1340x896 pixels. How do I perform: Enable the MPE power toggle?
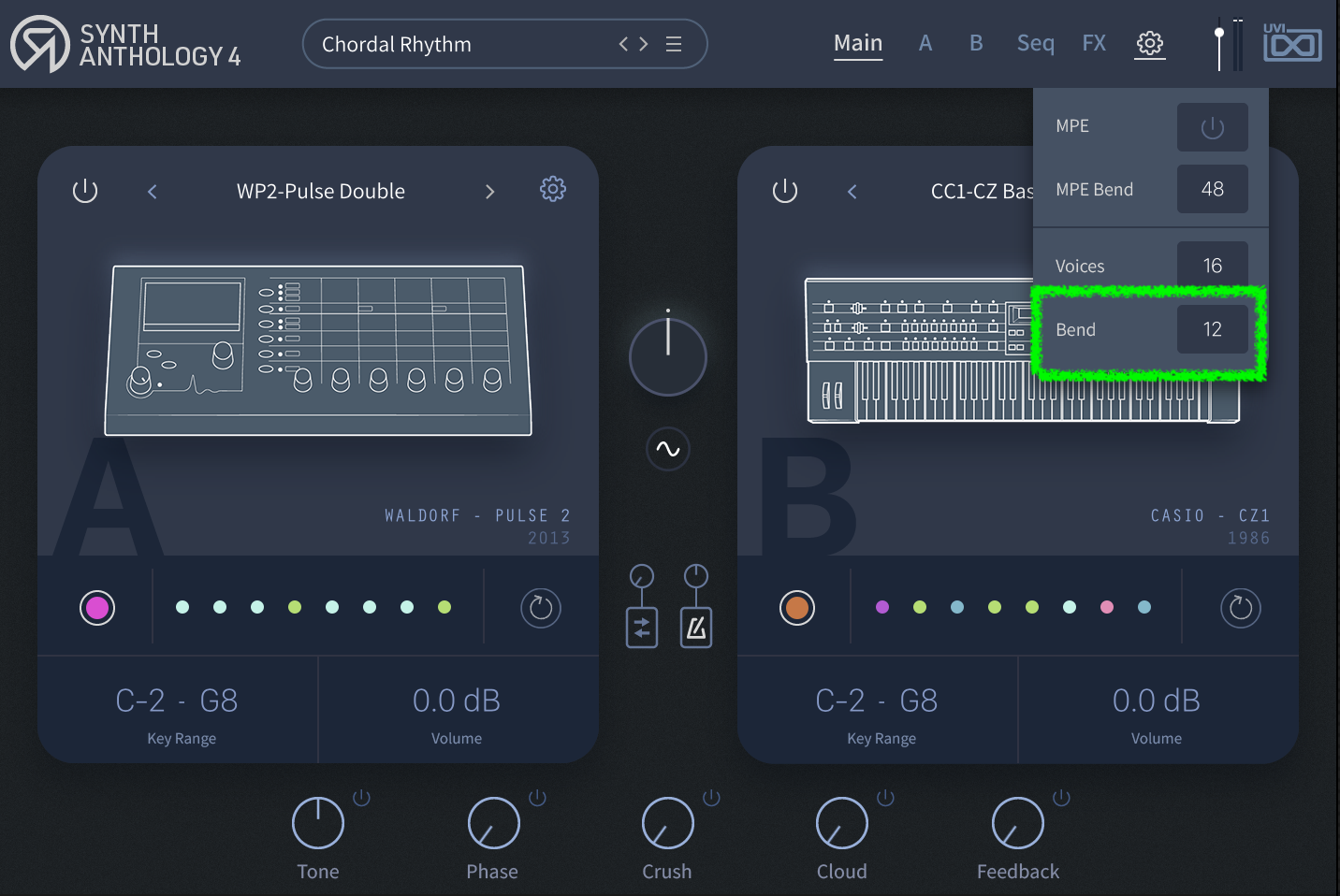click(1212, 127)
